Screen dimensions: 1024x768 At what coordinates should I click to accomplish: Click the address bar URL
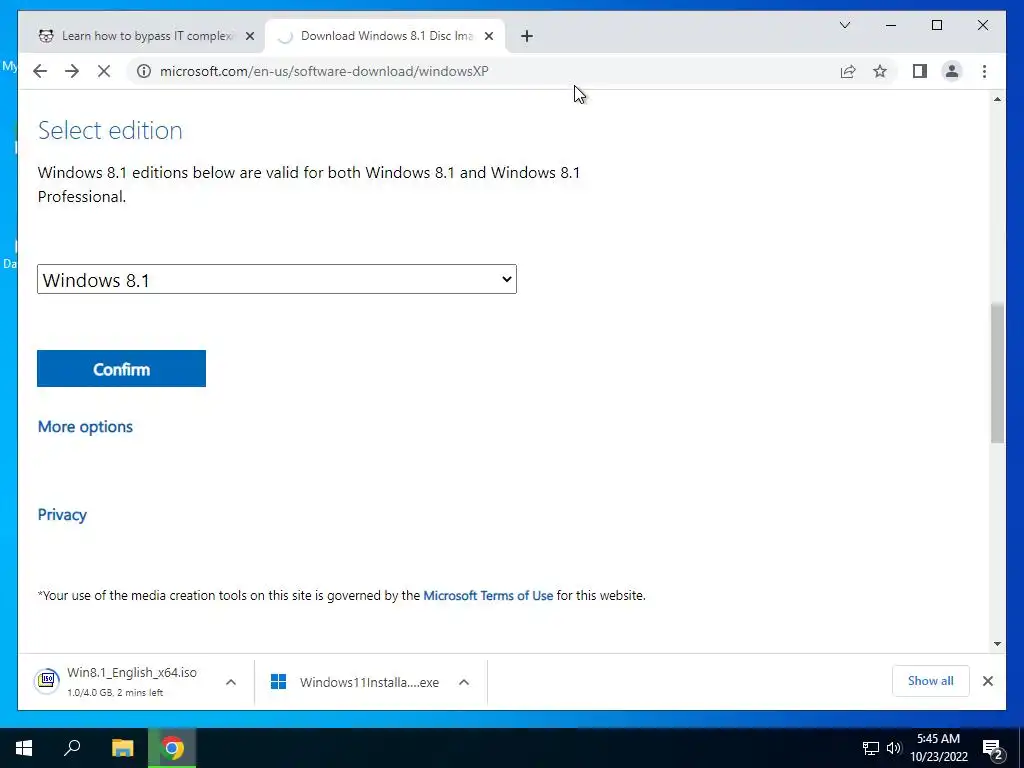(324, 71)
